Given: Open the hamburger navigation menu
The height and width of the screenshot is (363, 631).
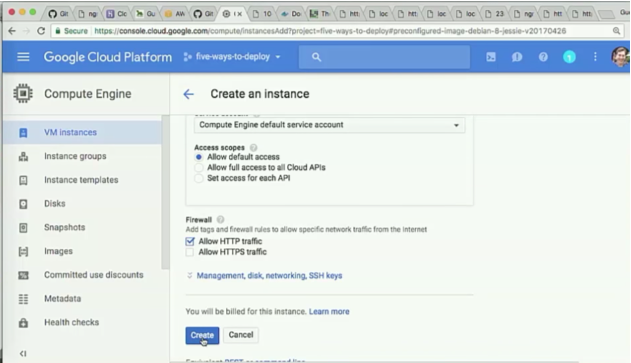Looking at the screenshot, I should [x=23, y=57].
